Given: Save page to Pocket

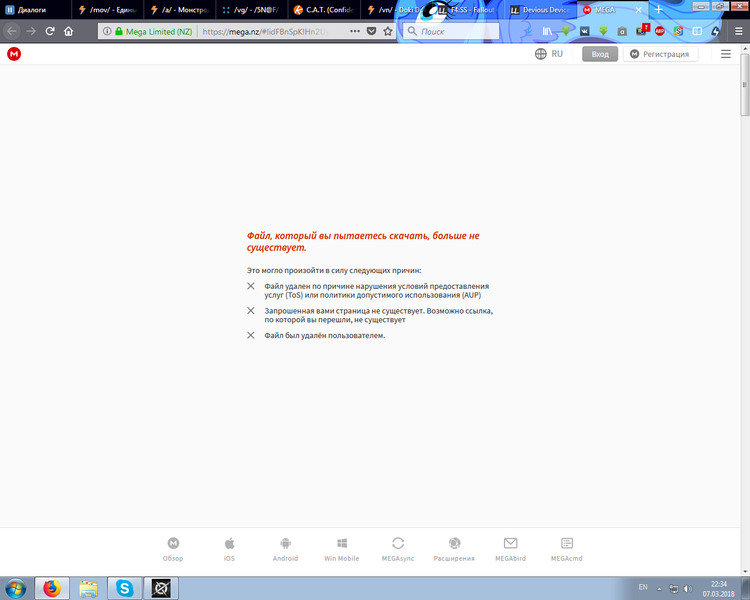Looking at the screenshot, I should 371,31.
